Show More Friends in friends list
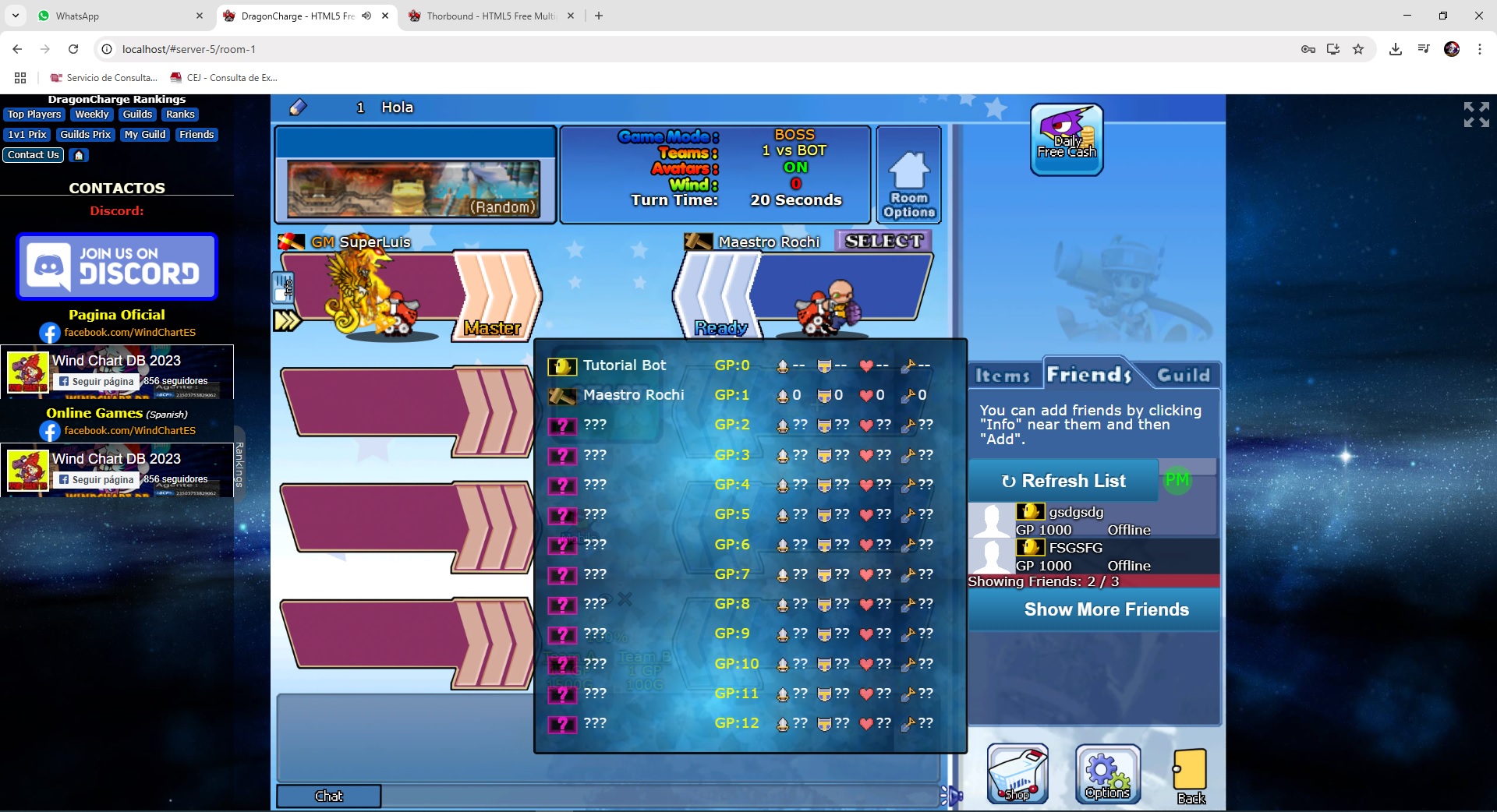The height and width of the screenshot is (812, 1497). (x=1094, y=609)
